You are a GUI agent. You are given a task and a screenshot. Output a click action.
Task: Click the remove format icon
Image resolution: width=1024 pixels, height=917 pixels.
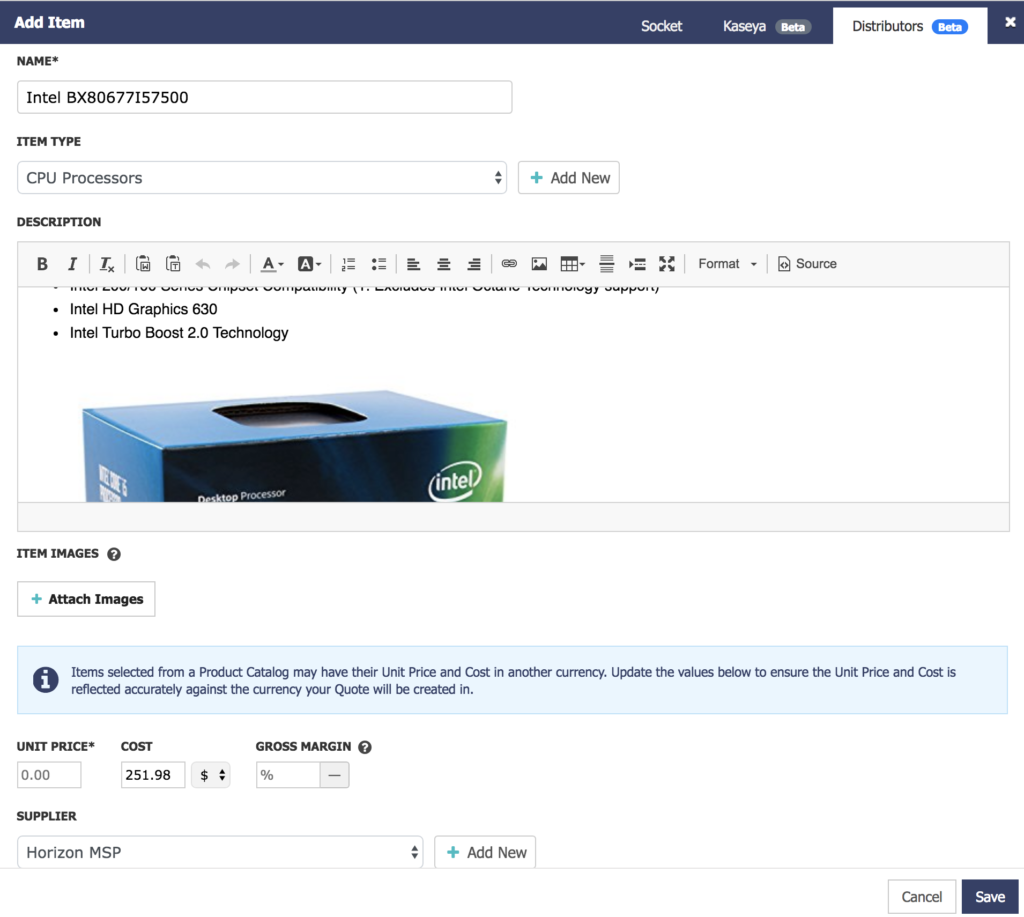[106, 264]
